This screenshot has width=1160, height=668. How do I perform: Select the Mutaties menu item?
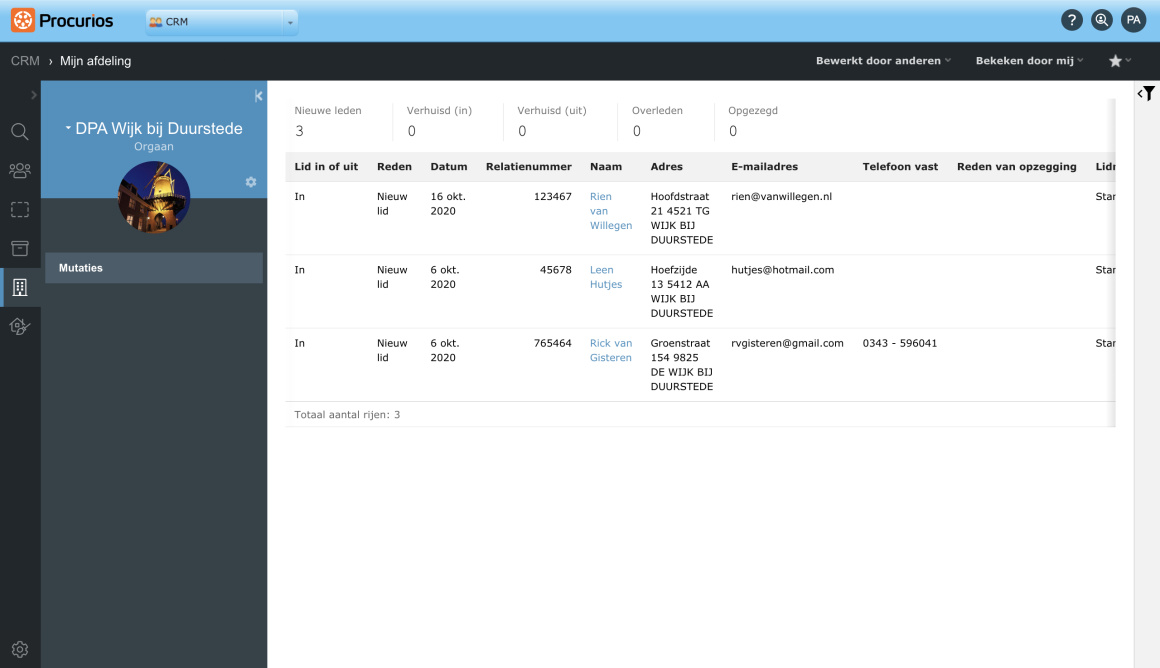tap(154, 268)
